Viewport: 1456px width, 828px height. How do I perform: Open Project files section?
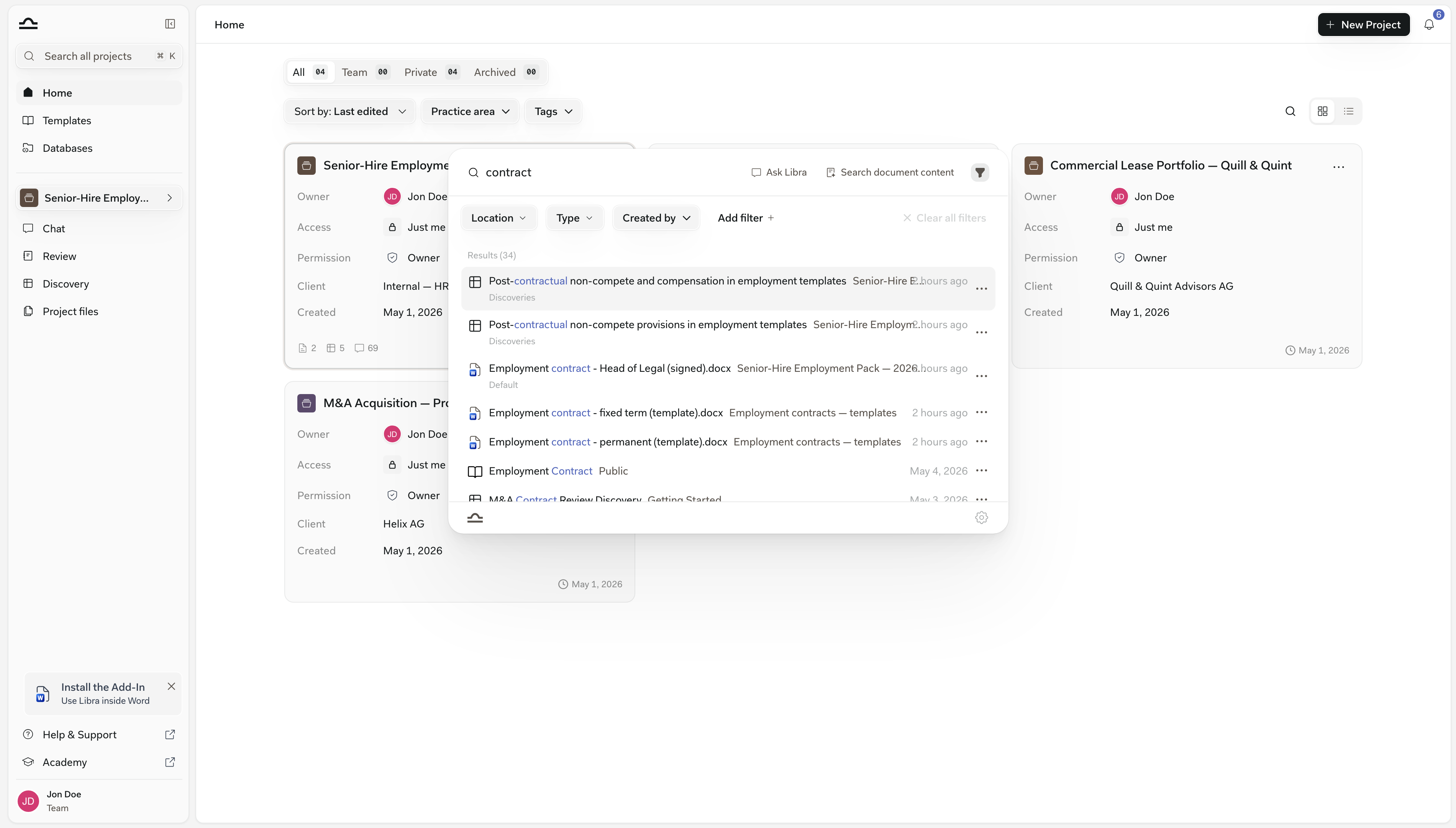[99, 312]
